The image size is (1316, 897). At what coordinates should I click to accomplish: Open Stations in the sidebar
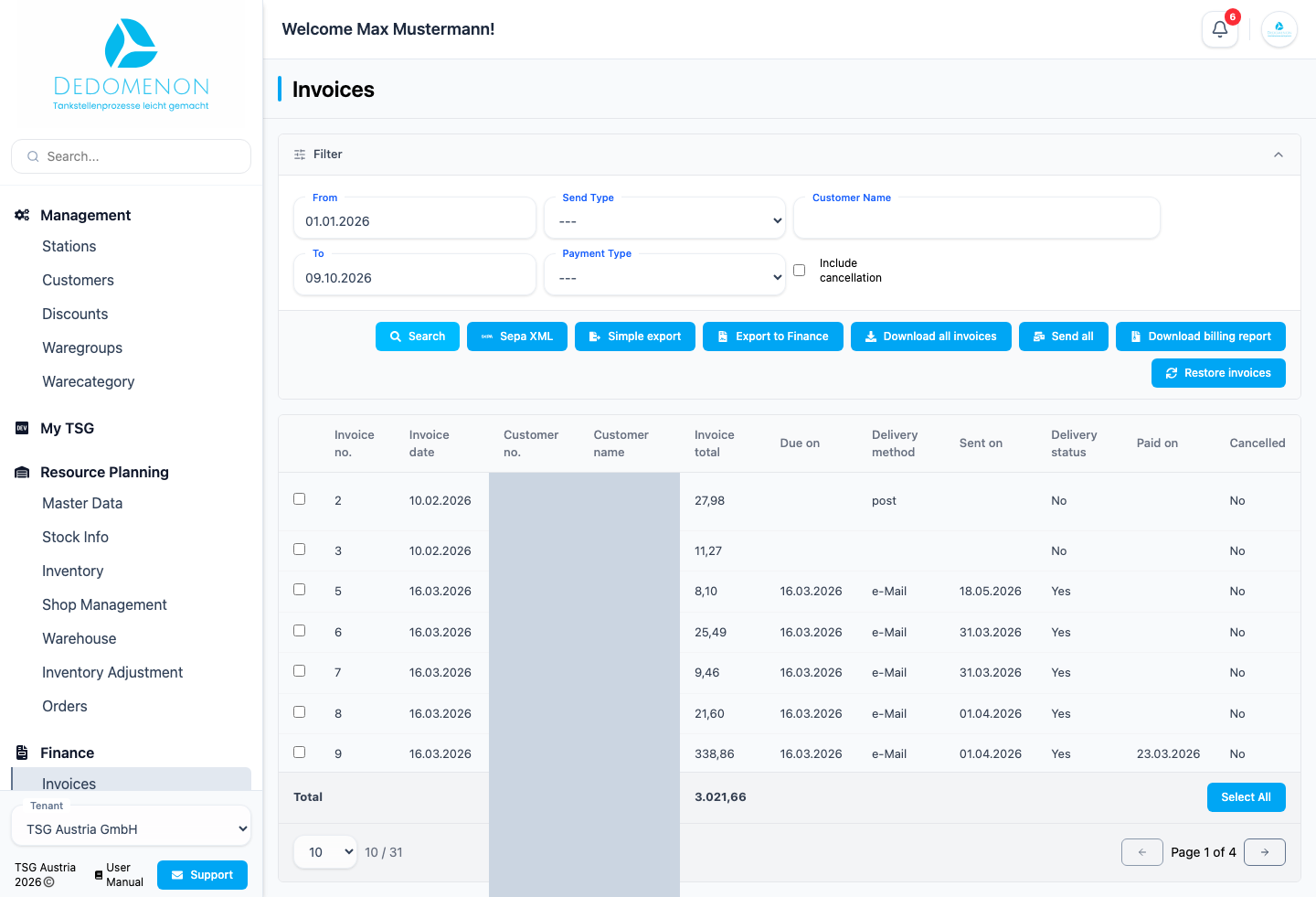(x=69, y=246)
